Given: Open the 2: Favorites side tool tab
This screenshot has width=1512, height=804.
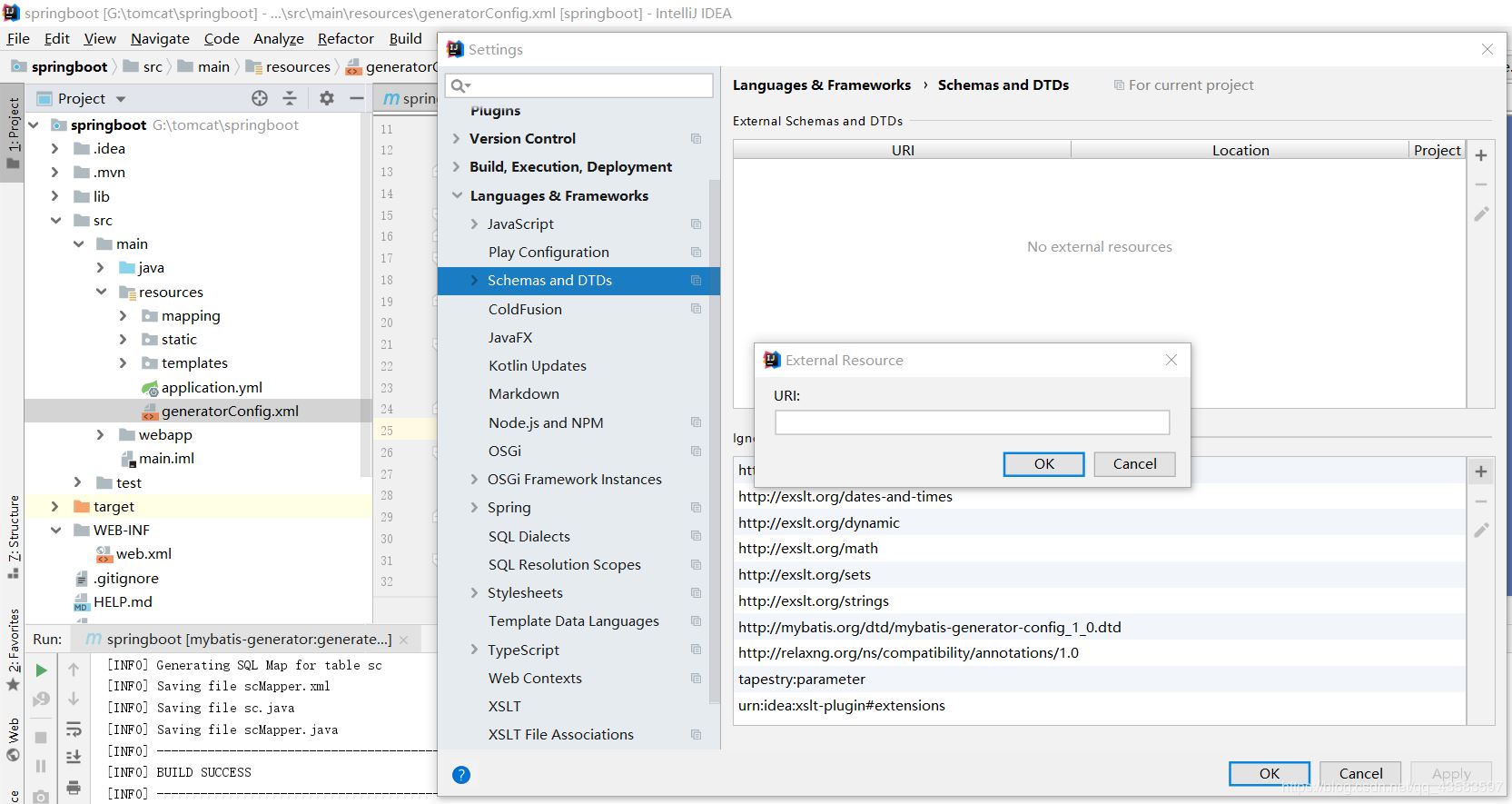Looking at the screenshot, I should (13, 649).
